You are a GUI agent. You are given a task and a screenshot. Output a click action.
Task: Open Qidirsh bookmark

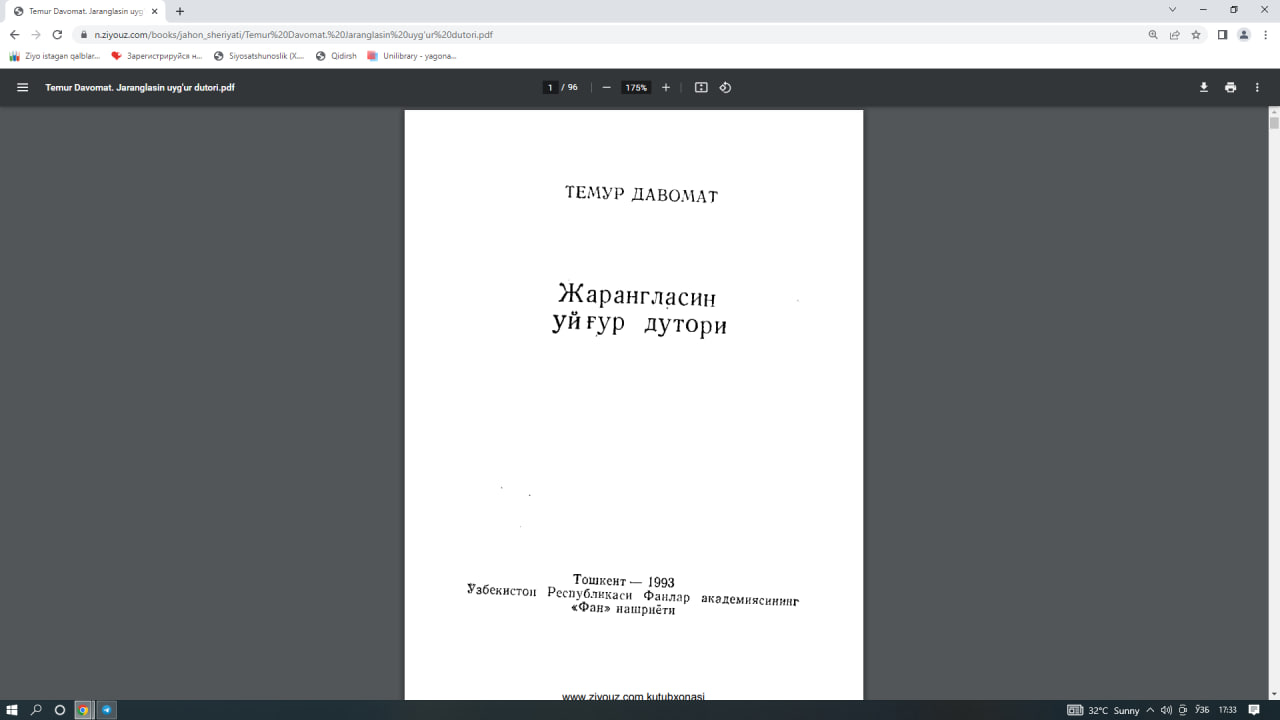tap(336, 56)
